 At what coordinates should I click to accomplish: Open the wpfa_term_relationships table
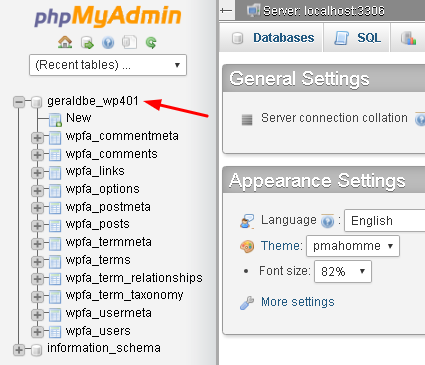click(134, 278)
